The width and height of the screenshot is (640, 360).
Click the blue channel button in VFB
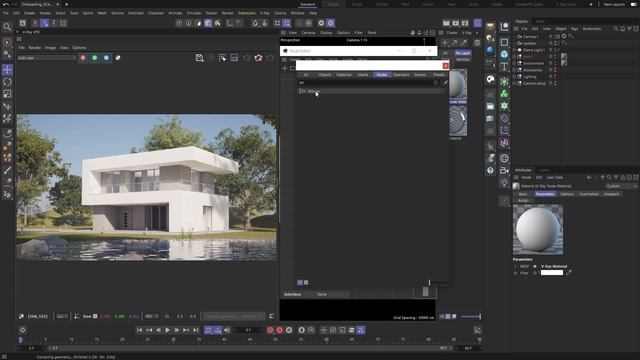[x=107, y=58]
